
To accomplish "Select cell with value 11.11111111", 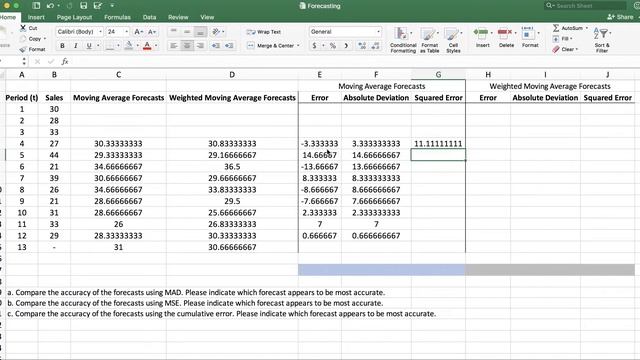I will click(438, 144).
